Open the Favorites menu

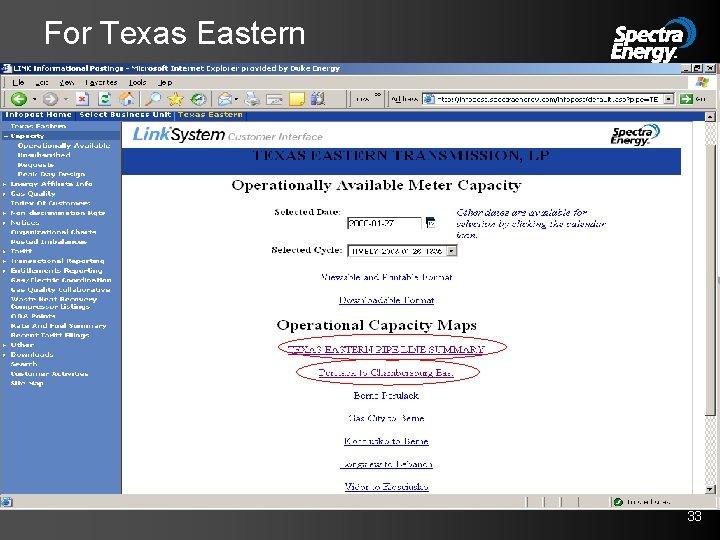(101, 83)
